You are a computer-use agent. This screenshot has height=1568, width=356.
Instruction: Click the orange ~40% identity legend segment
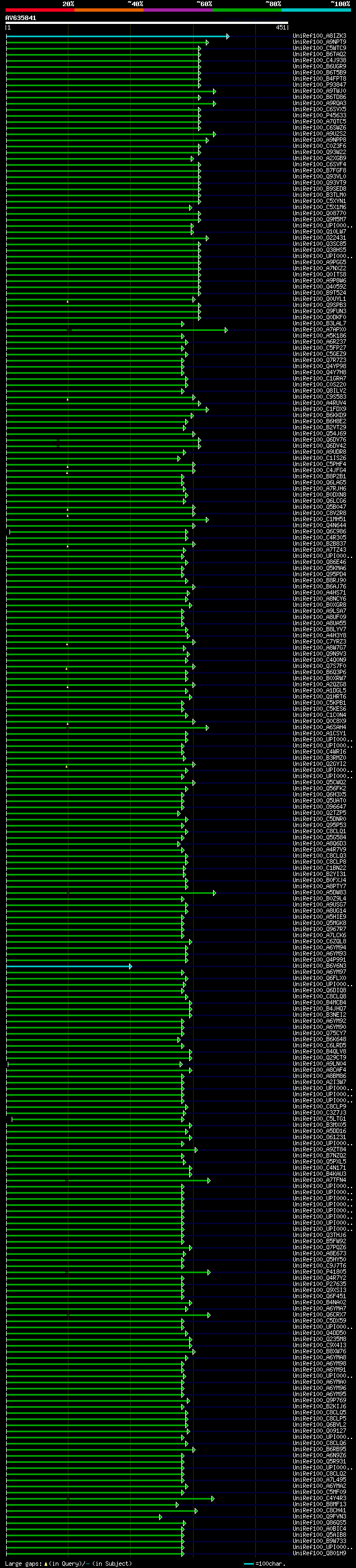click(x=109, y=10)
